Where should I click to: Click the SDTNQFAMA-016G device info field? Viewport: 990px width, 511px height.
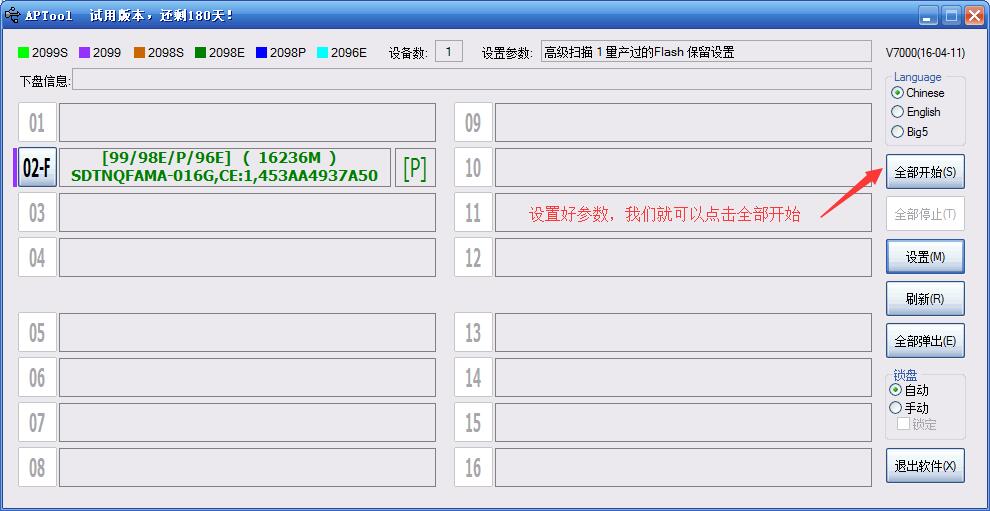(x=225, y=168)
